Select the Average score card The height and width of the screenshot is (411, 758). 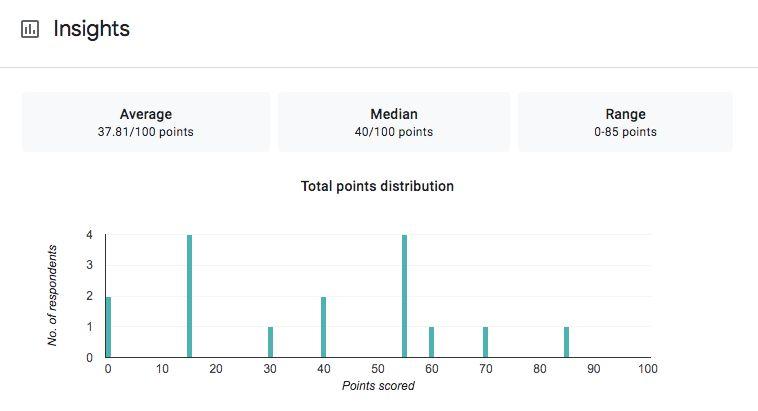(146, 122)
